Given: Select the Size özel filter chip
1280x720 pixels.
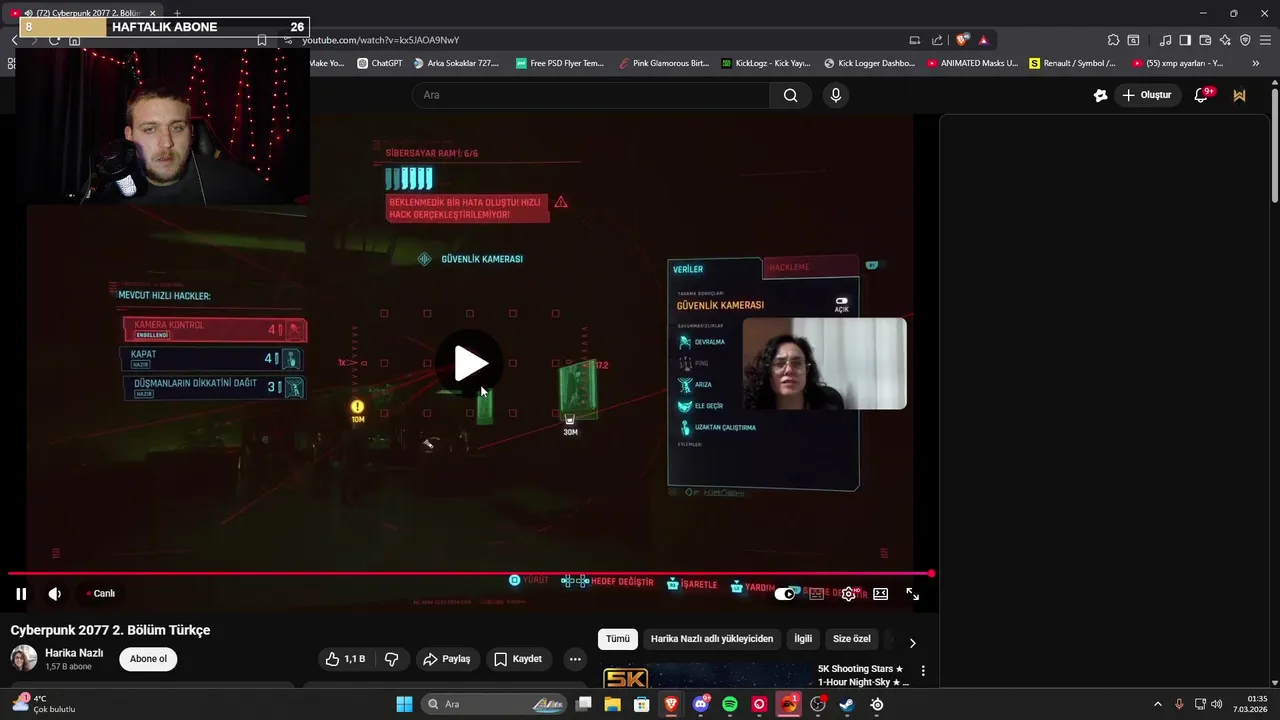Looking at the screenshot, I should (x=852, y=639).
